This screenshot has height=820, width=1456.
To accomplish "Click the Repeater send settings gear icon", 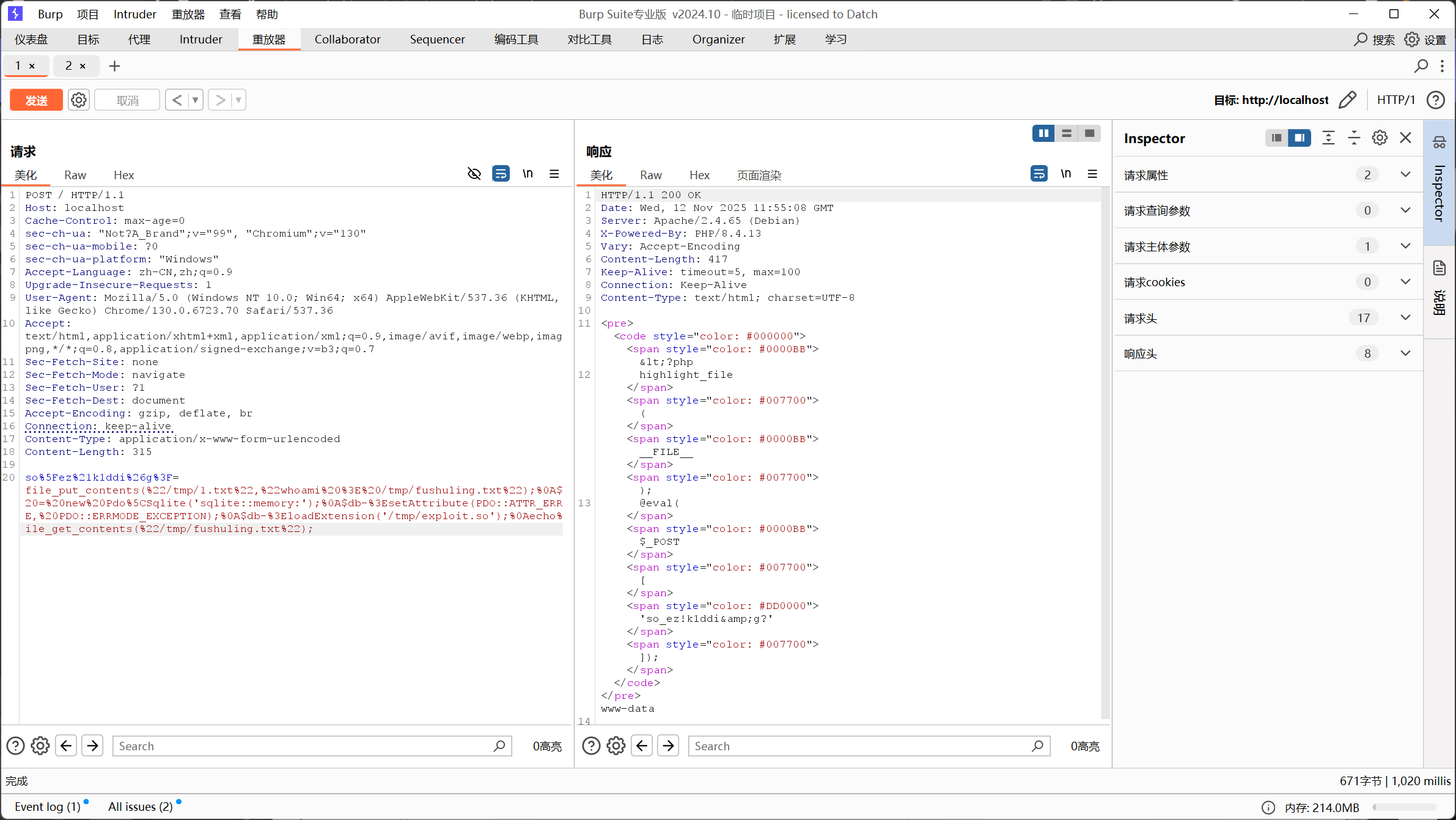I will click(79, 100).
